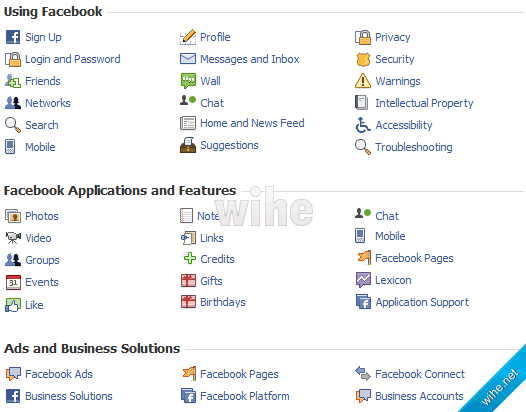Go to the Application Support link

pos(422,302)
